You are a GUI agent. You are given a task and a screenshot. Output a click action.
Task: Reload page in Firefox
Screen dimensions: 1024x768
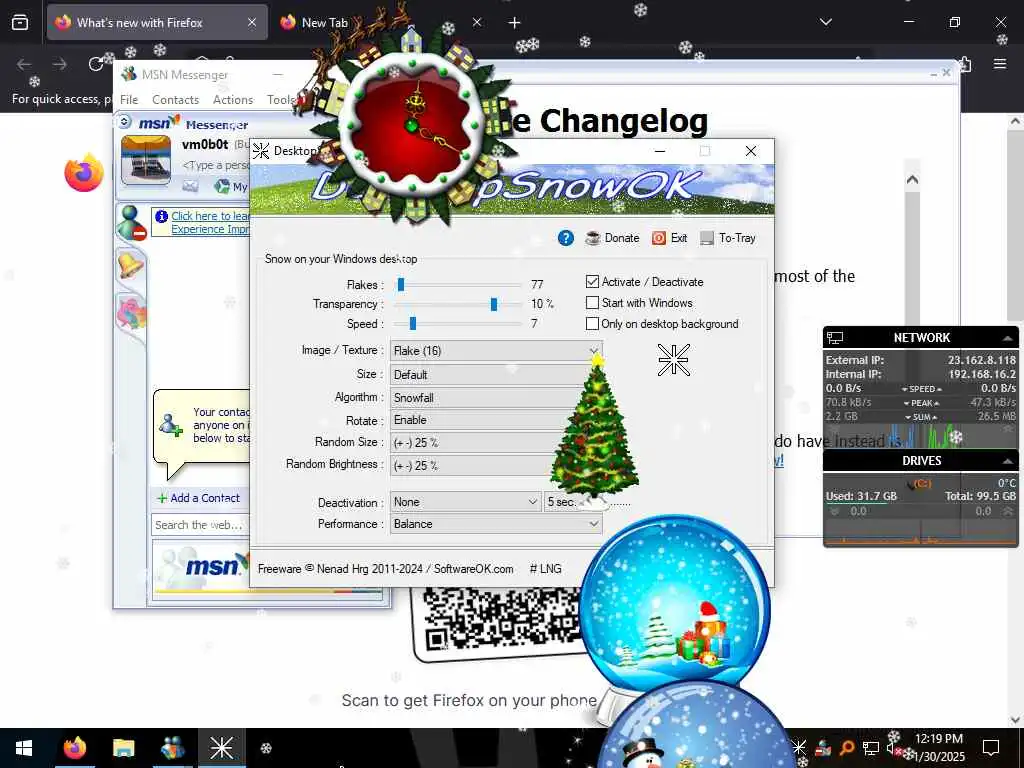[x=96, y=64]
